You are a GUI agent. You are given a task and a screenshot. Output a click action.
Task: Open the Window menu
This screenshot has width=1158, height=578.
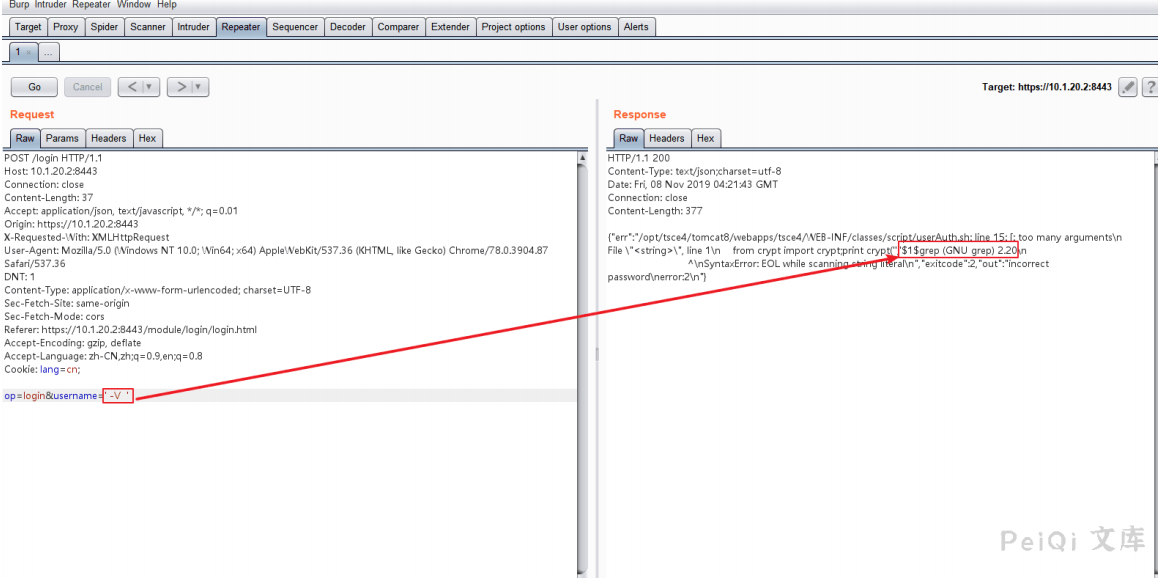click(x=133, y=5)
